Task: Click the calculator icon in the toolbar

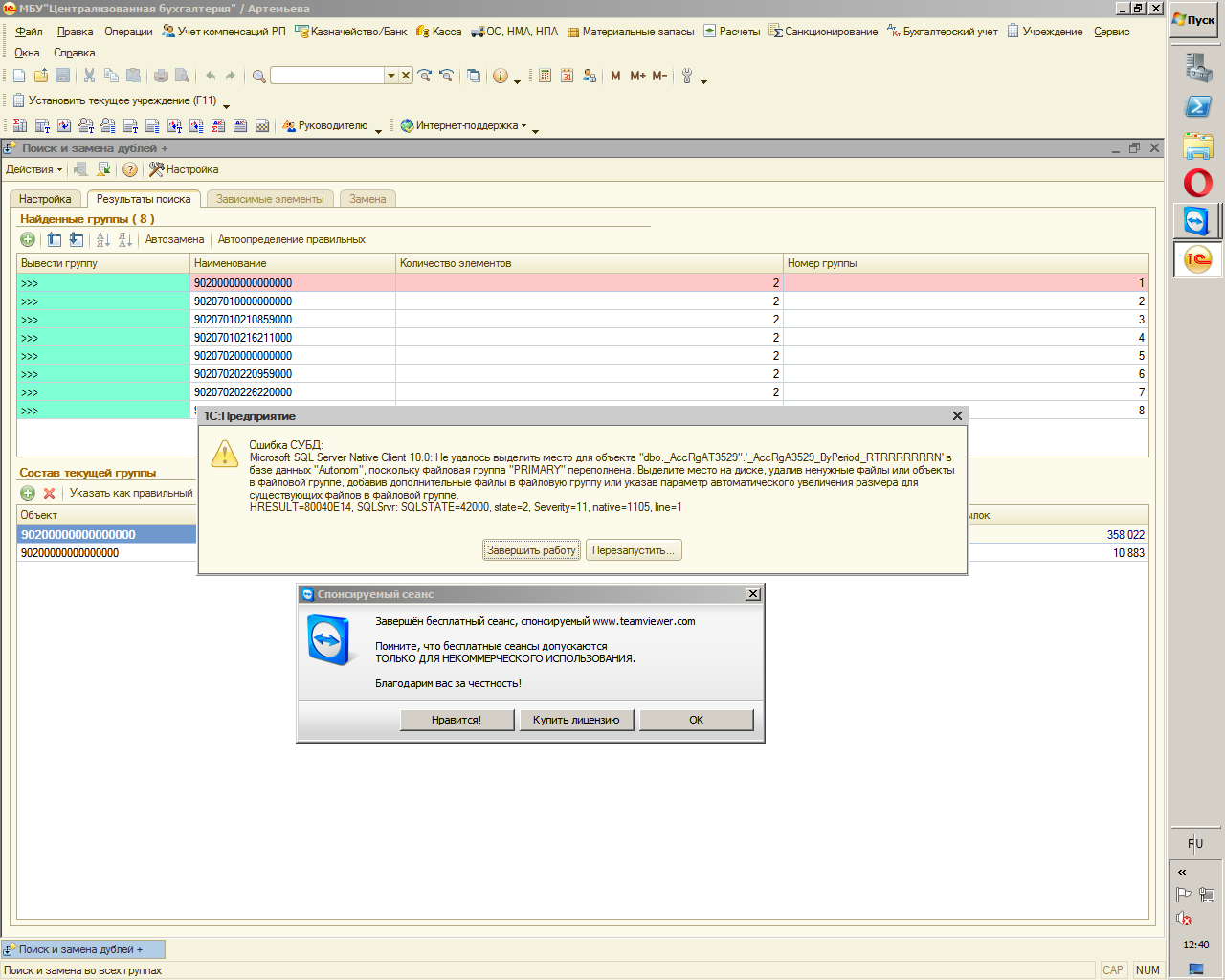Action: 545,76
